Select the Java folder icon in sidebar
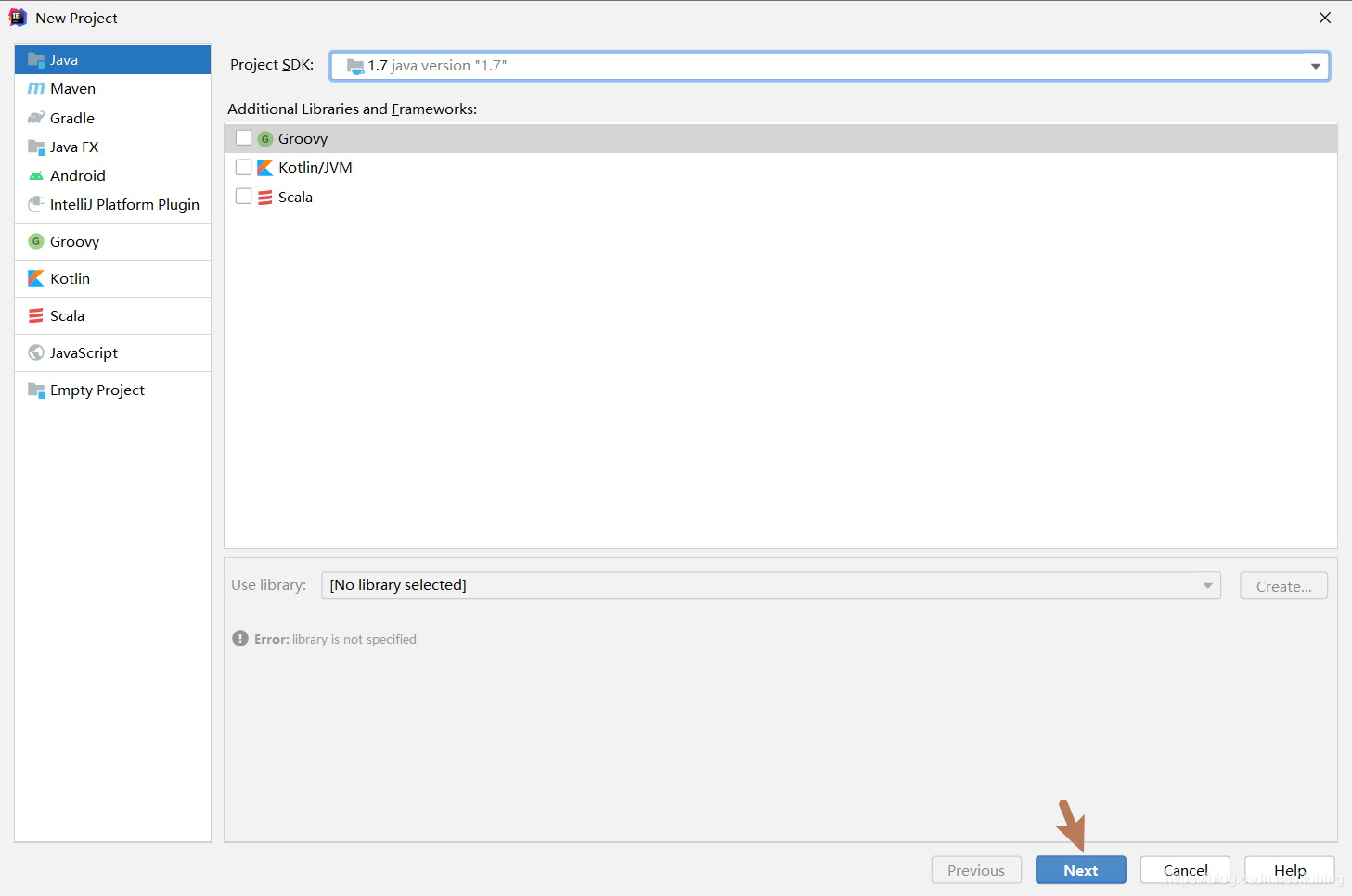1352x896 pixels. click(36, 60)
